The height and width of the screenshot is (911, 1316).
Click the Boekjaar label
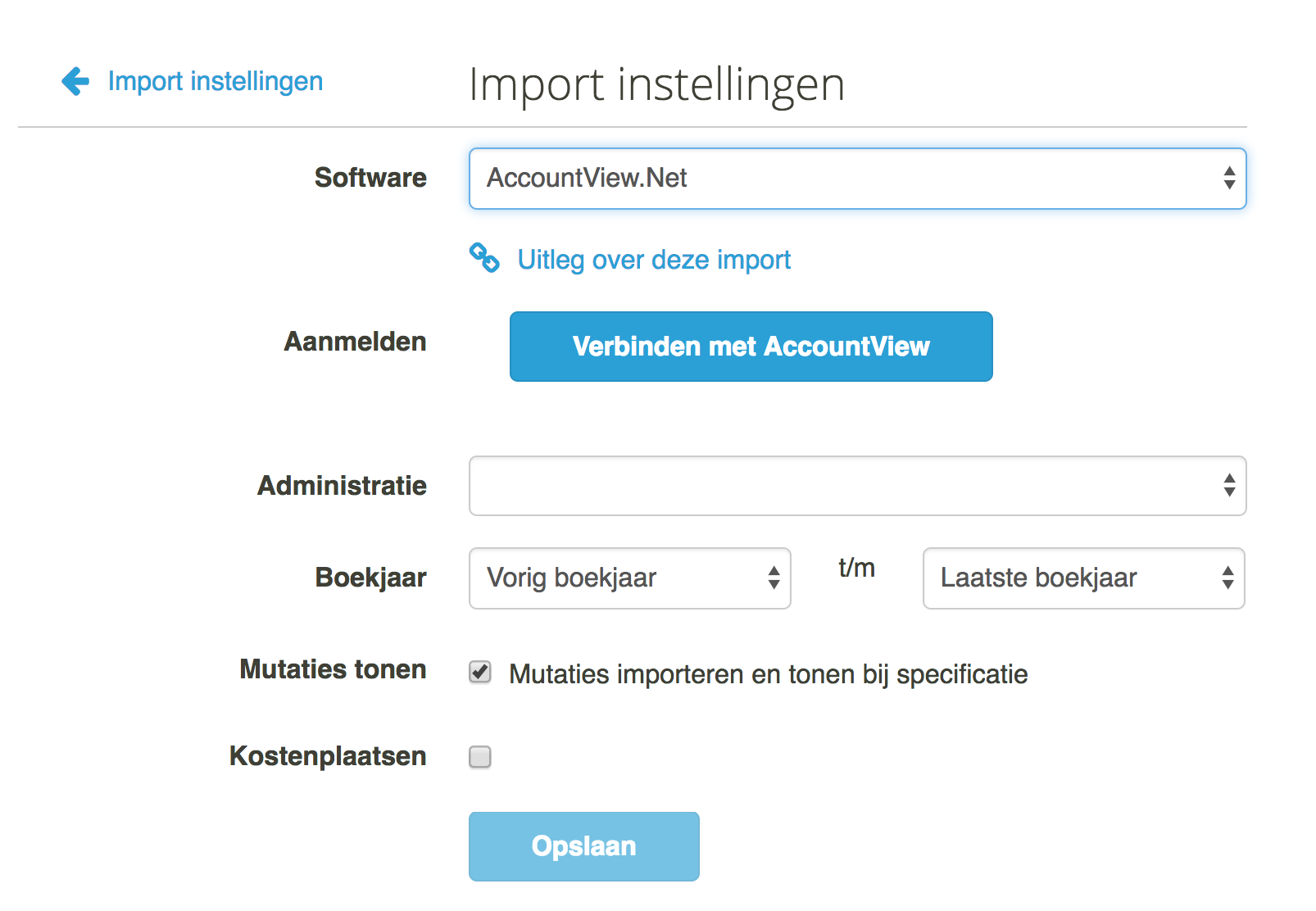click(370, 578)
